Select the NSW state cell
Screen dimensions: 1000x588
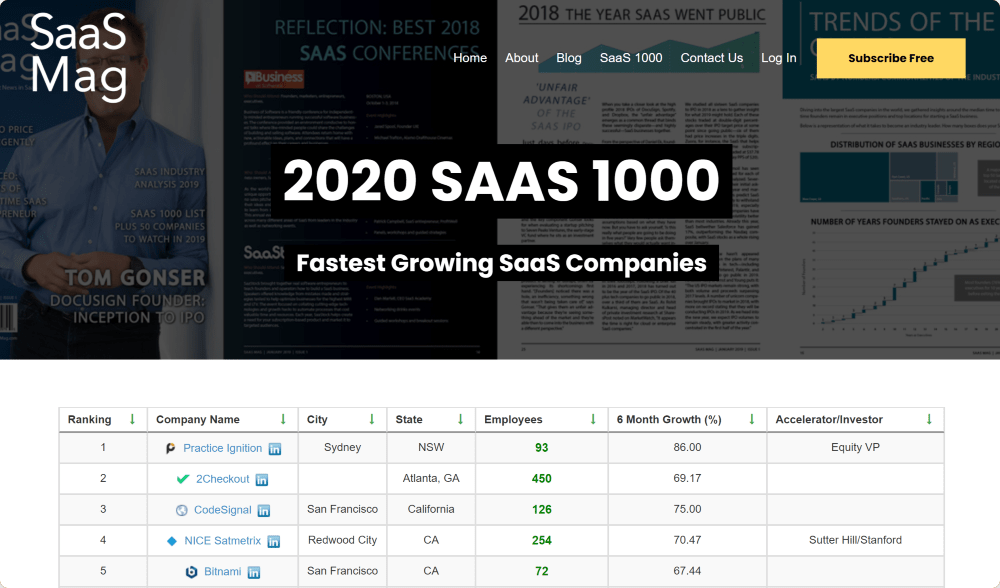click(431, 448)
